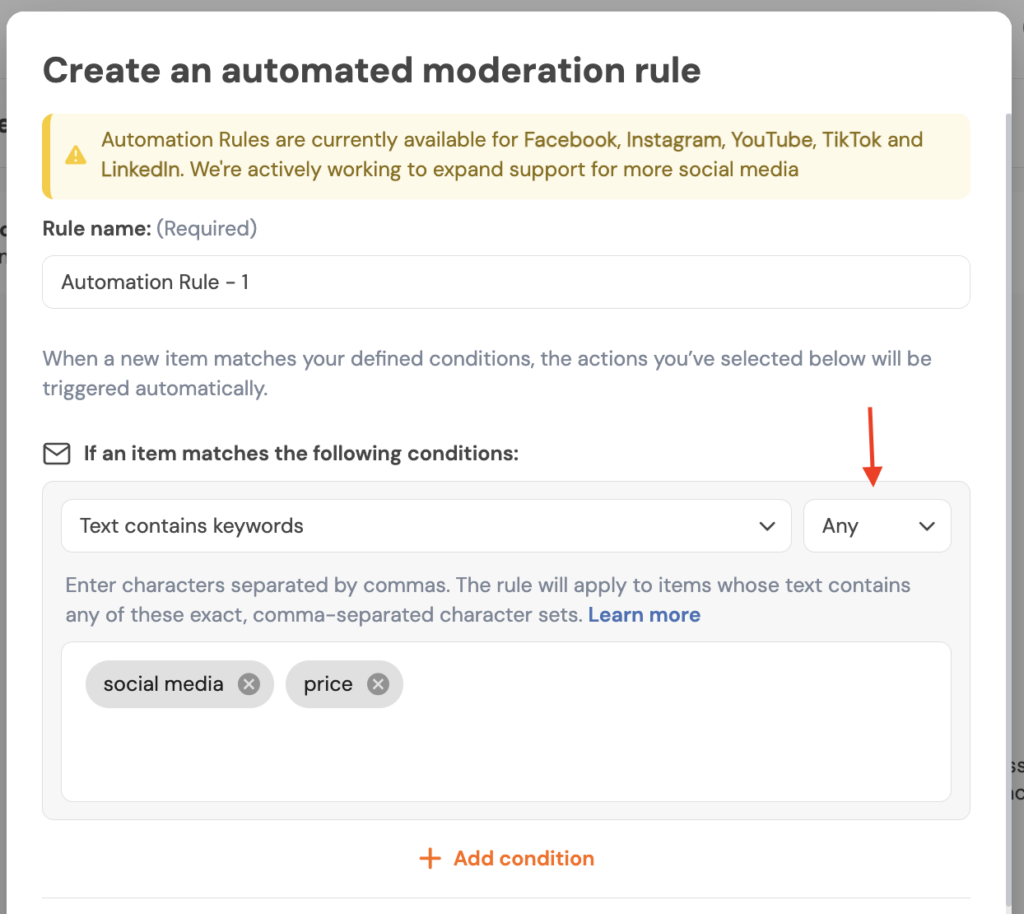Click the yellow warning triangle icon
The height and width of the screenshot is (914, 1024).
(76, 155)
